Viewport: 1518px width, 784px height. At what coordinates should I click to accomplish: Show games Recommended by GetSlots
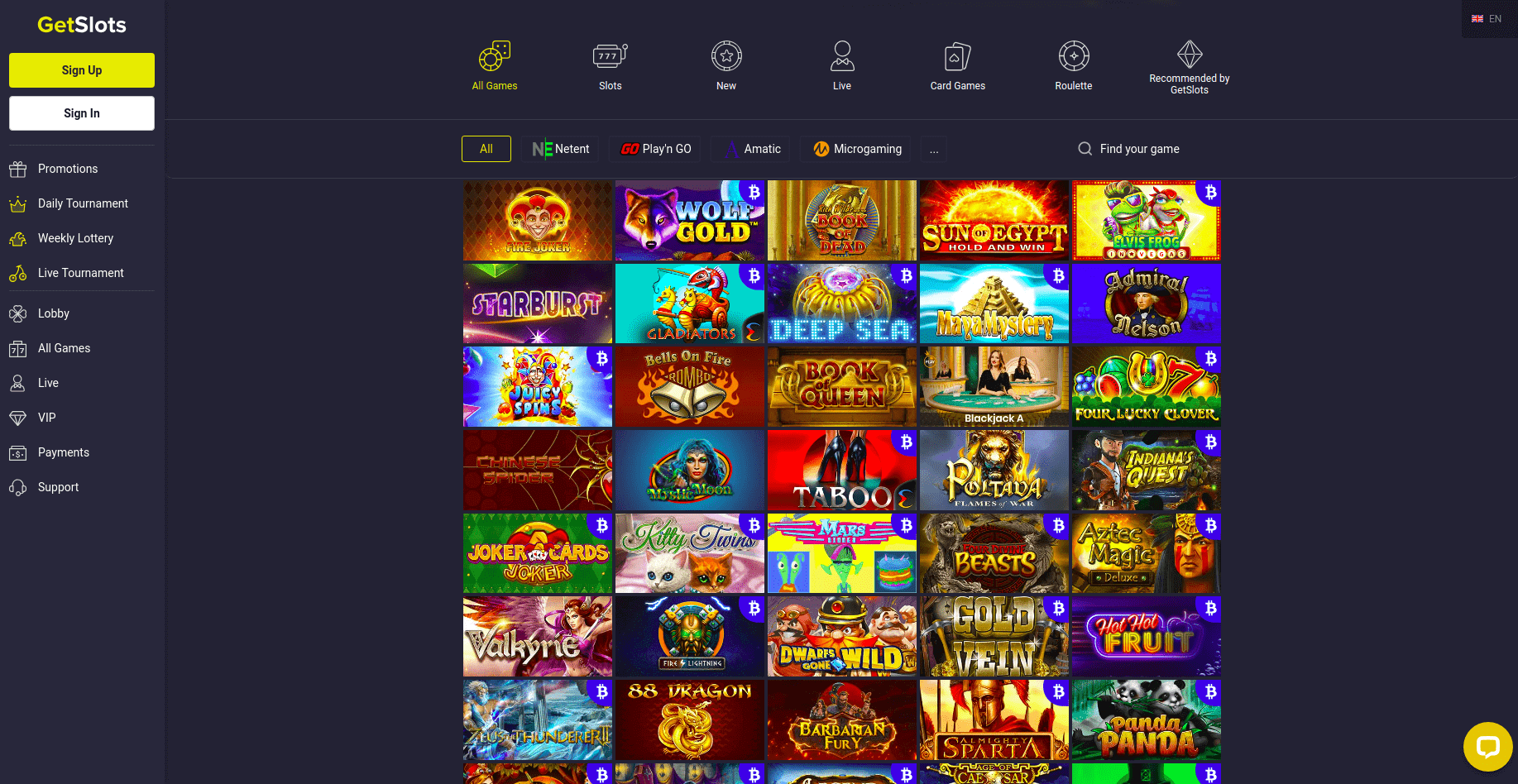click(1190, 67)
